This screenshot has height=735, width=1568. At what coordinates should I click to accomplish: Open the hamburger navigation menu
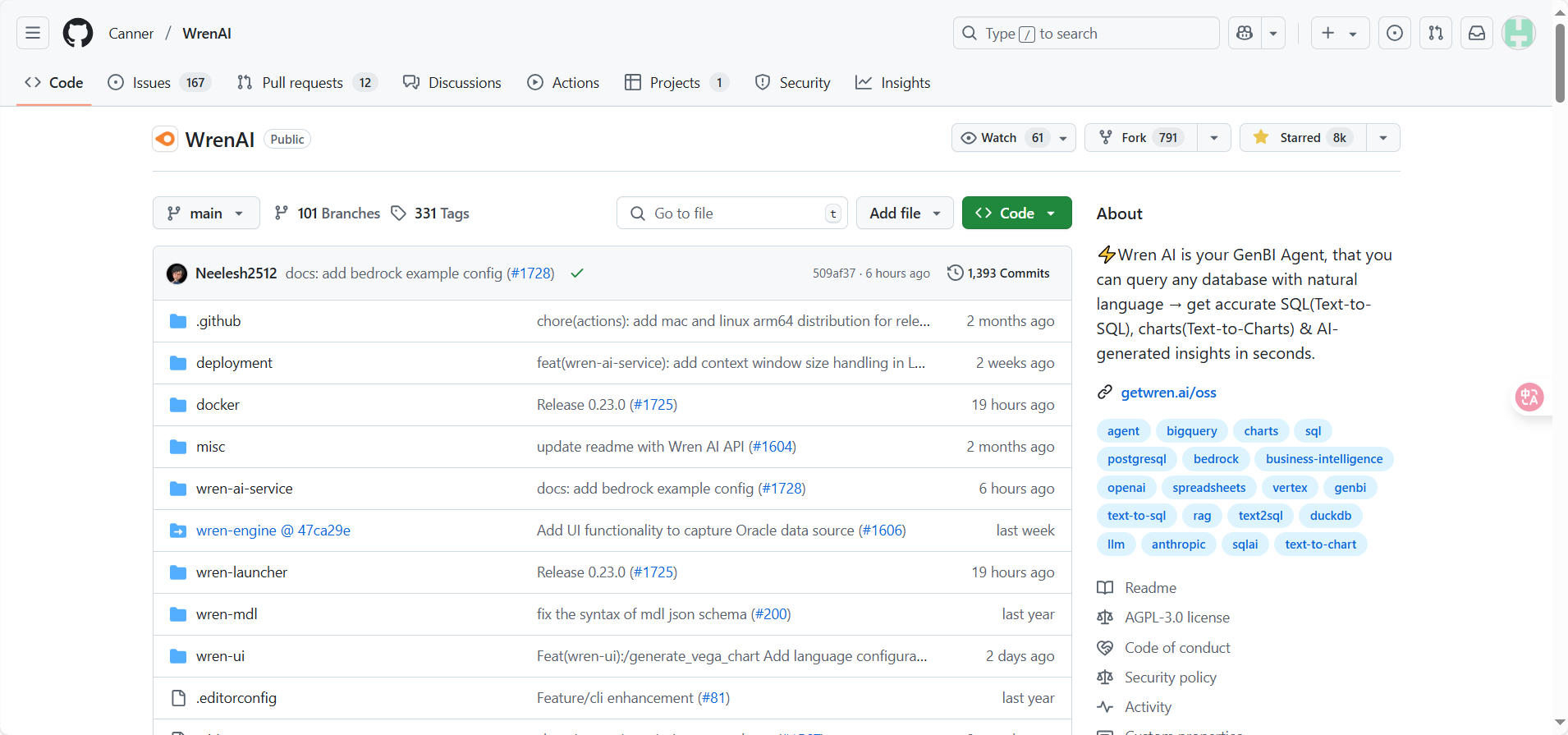33,33
